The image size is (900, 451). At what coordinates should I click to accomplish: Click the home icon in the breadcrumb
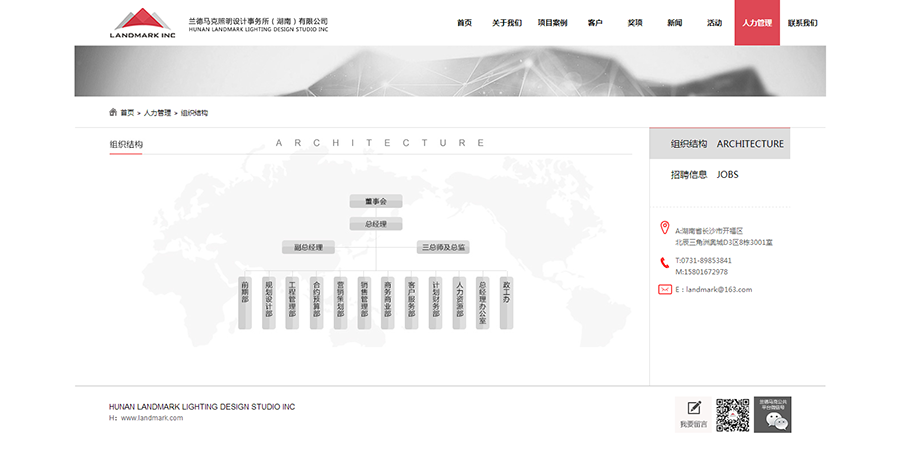click(113, 112)
